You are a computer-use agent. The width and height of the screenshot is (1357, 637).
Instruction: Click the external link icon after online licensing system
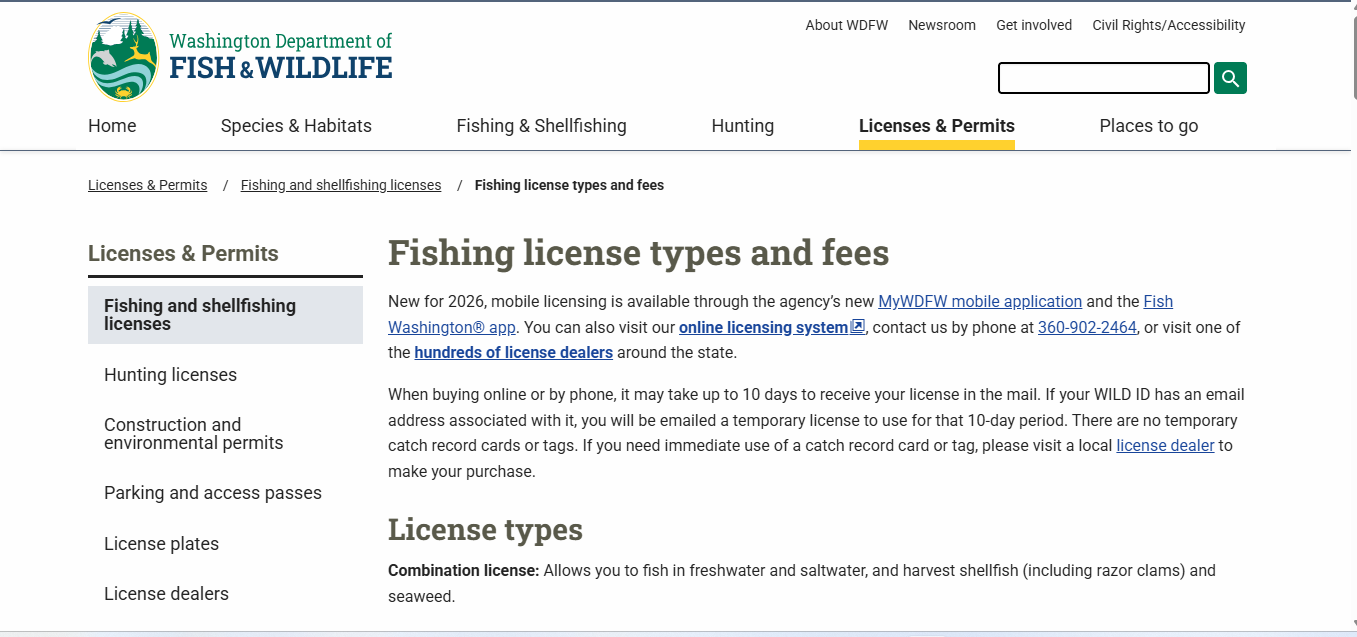point(857,327)
